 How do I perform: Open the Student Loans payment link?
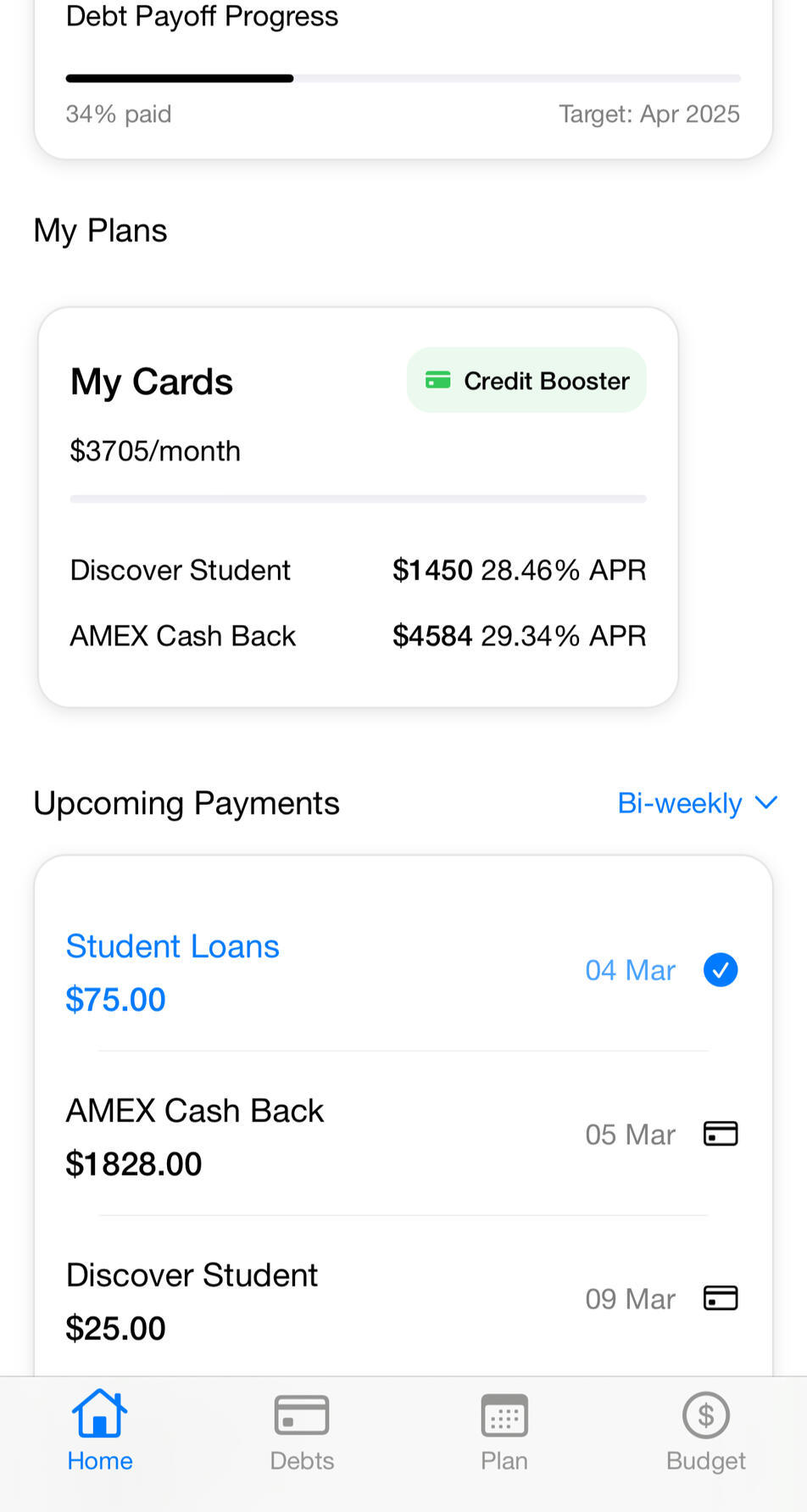point(173,946)
